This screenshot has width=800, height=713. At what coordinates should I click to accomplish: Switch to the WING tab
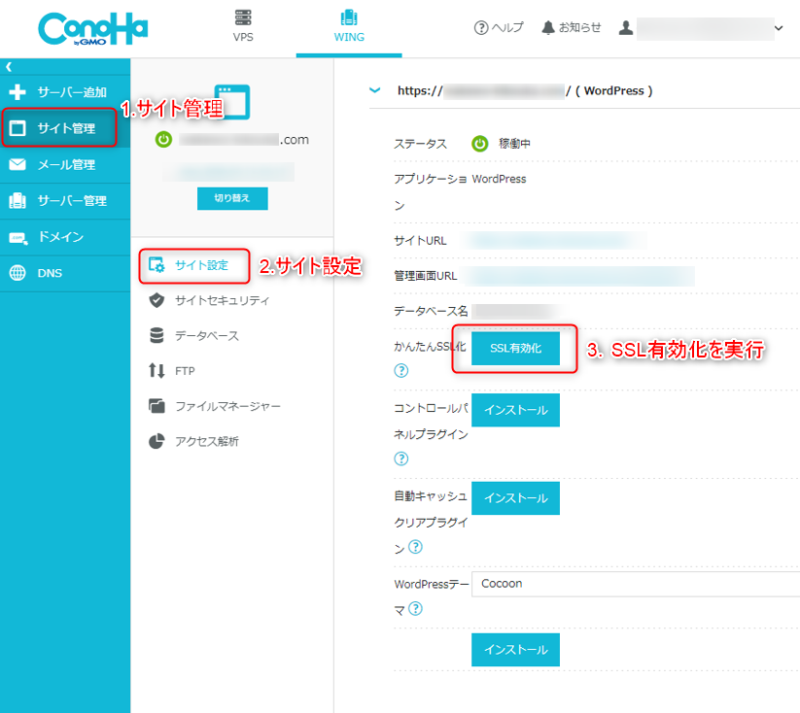click(x=349, y=27)
